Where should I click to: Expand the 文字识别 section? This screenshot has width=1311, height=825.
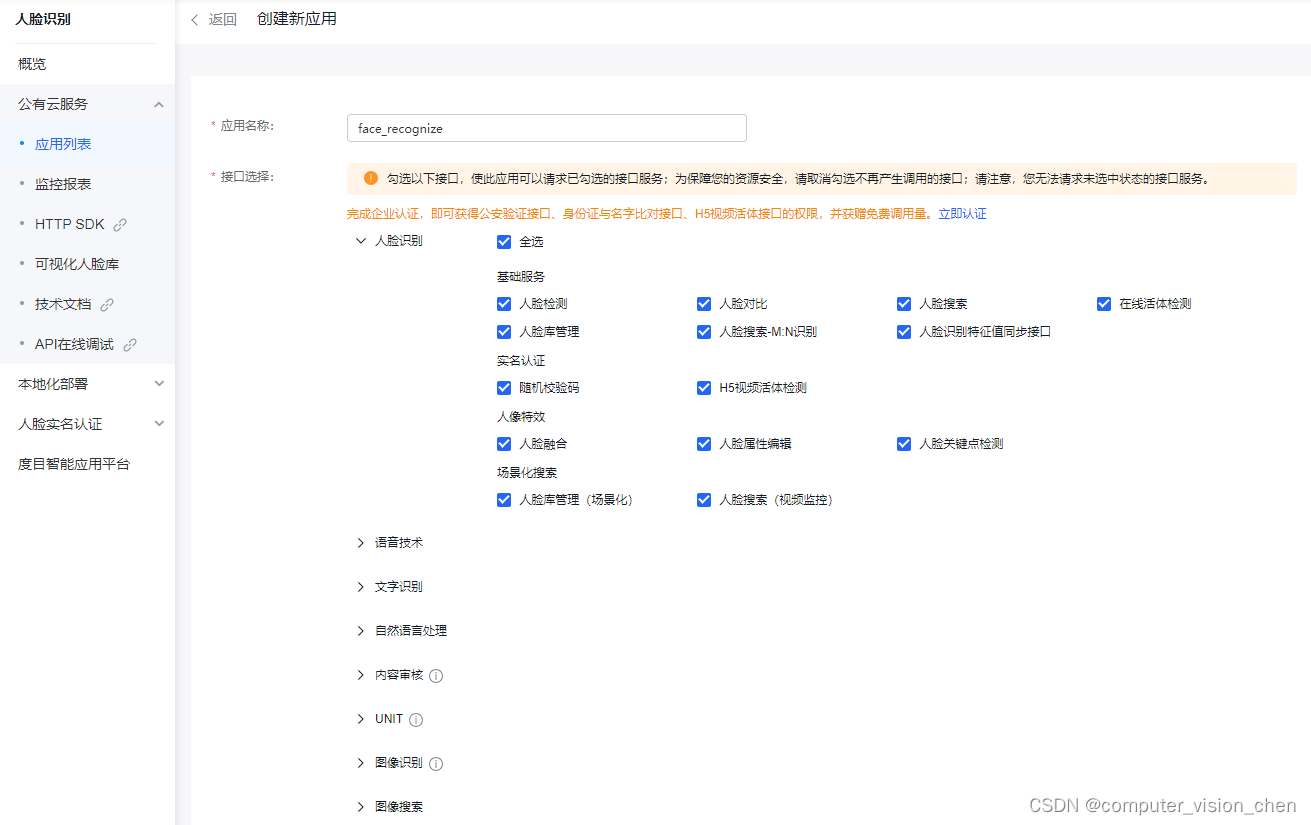361,587
